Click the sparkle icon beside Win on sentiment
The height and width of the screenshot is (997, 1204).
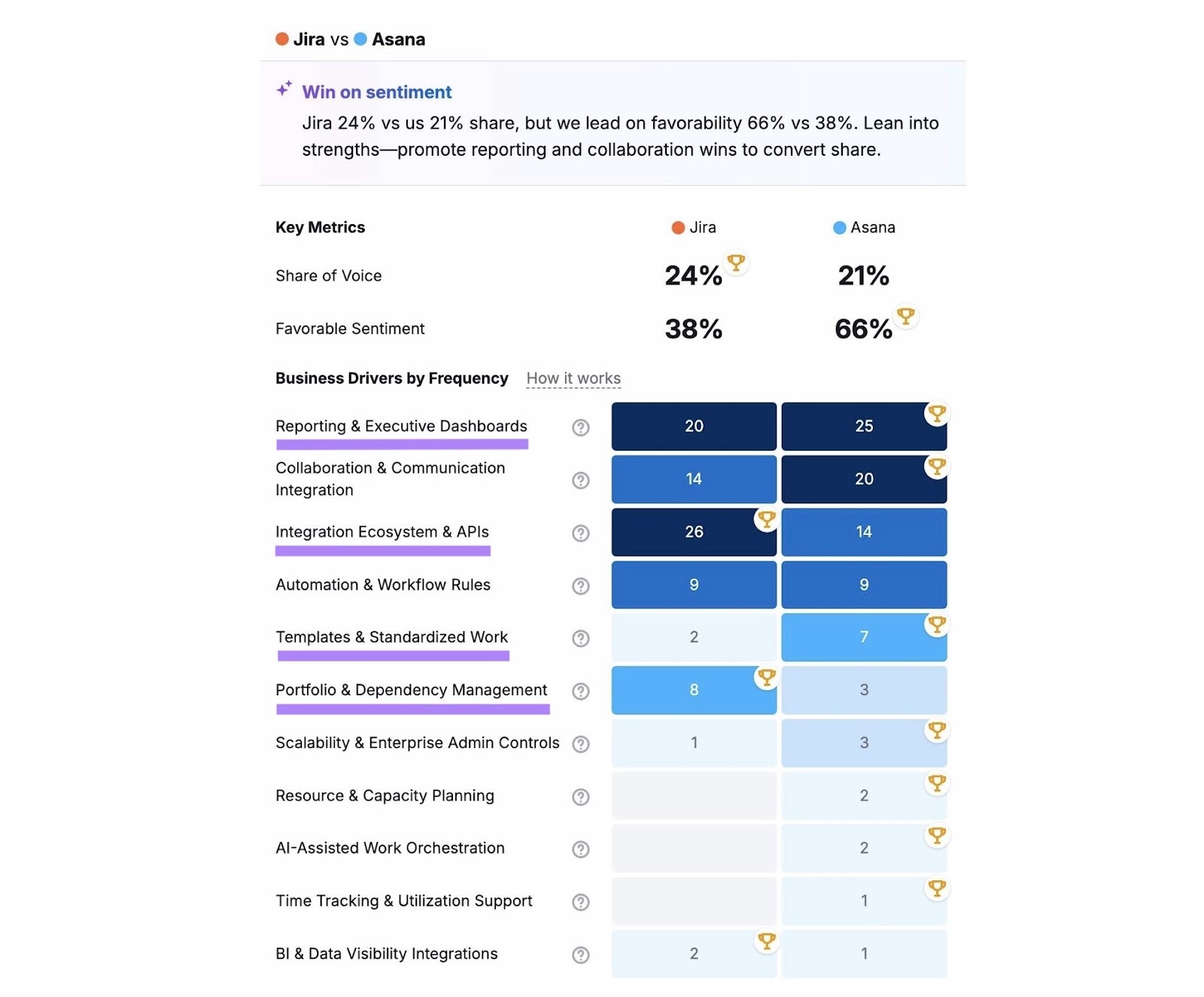[x=283, y=88]
